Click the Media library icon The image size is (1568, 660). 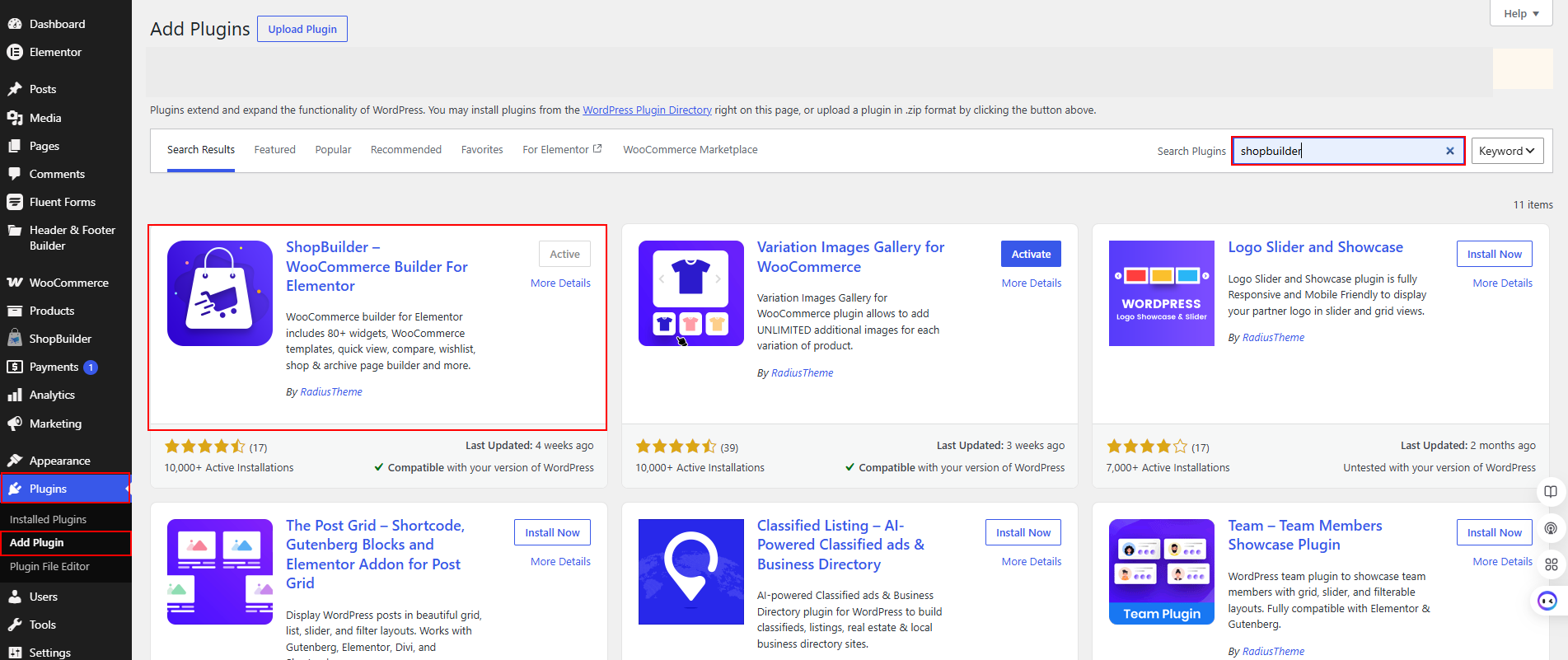point(15,118)
